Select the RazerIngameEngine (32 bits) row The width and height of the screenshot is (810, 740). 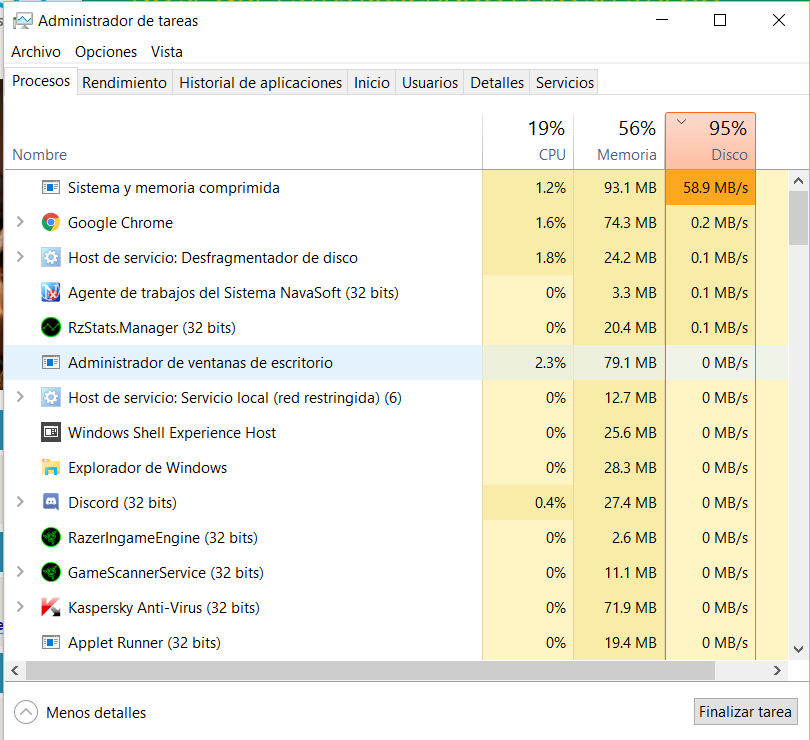(396, 537)
